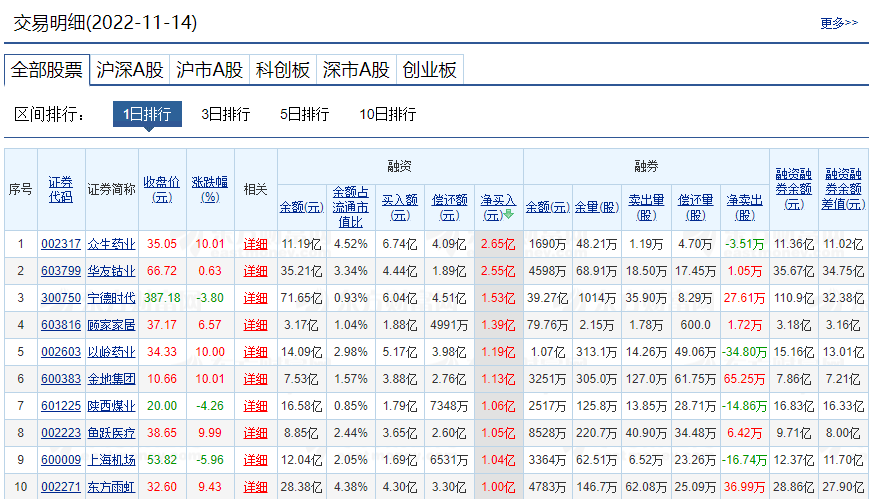
Task: Sort table by 收盘价(元) column
Action: point(161,189)
